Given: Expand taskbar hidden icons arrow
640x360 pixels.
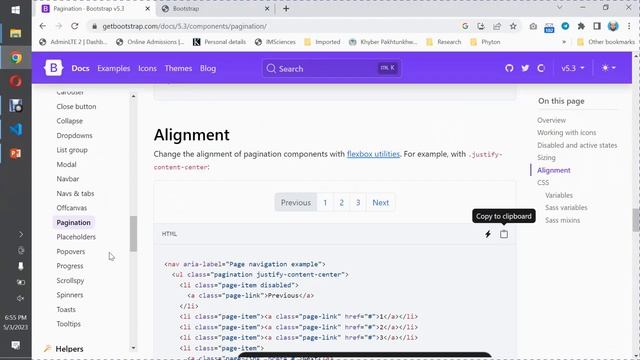Looking at the screenshot, I should 21,234.
